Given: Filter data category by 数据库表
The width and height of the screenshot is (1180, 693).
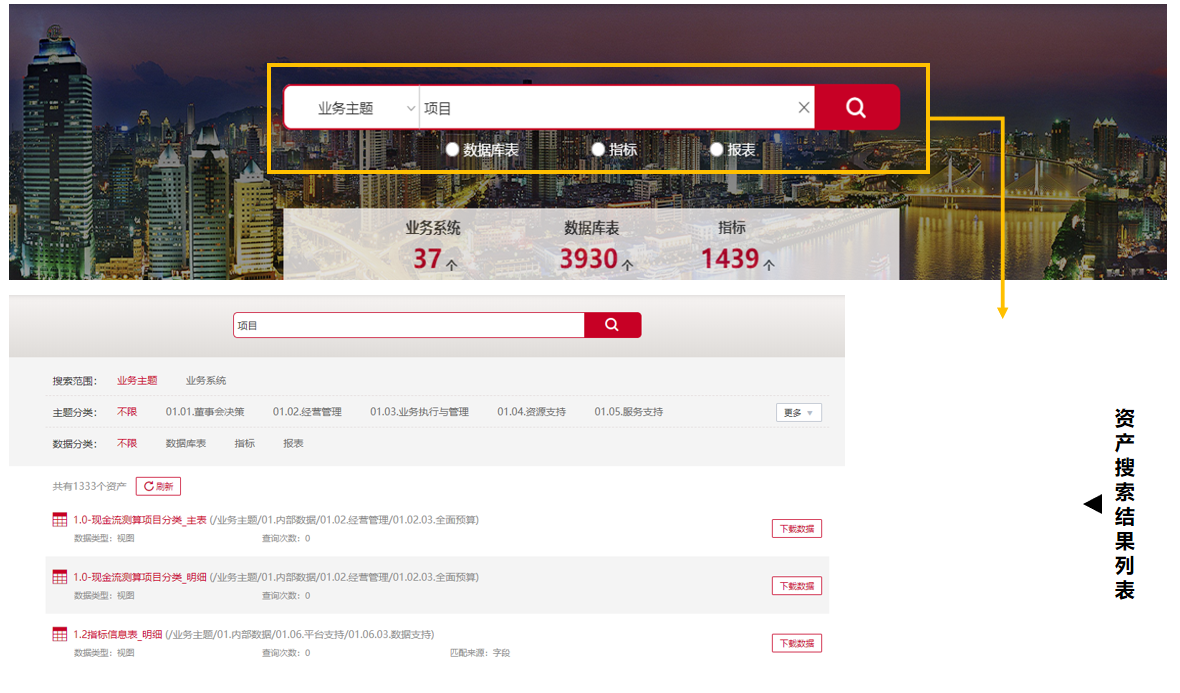Looking at the screenshot, I should [186, 443].
